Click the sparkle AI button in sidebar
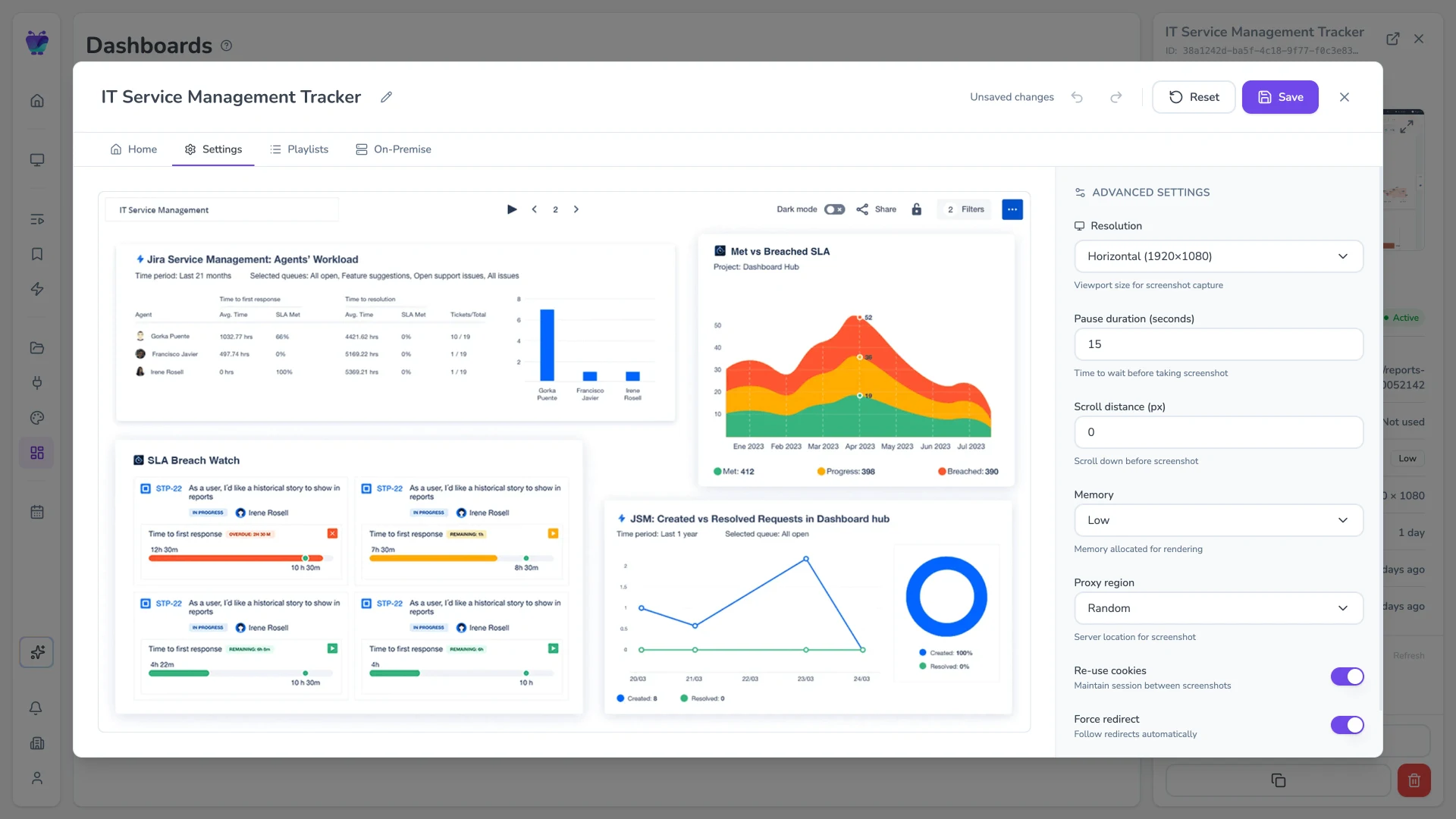This screenshot has height=819, width=1456. (36, 652)
